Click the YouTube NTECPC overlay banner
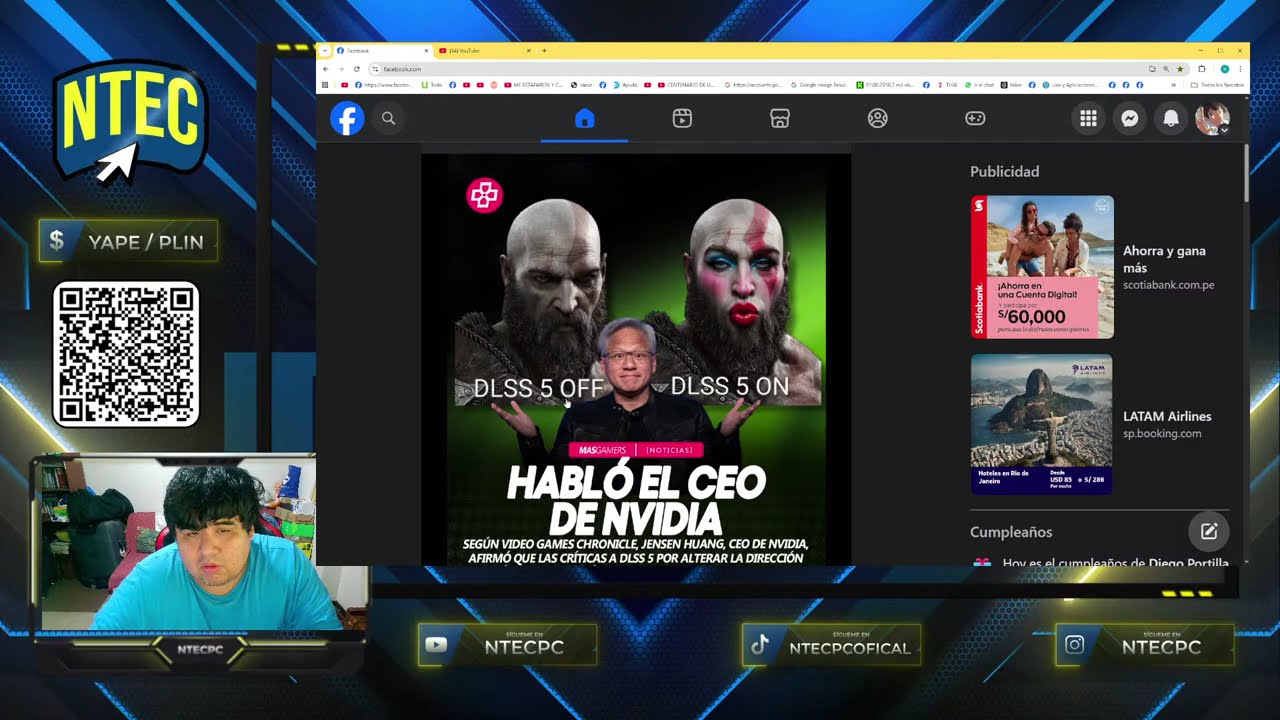This screenshot has width=1280, height=720. tap(508, 645)
